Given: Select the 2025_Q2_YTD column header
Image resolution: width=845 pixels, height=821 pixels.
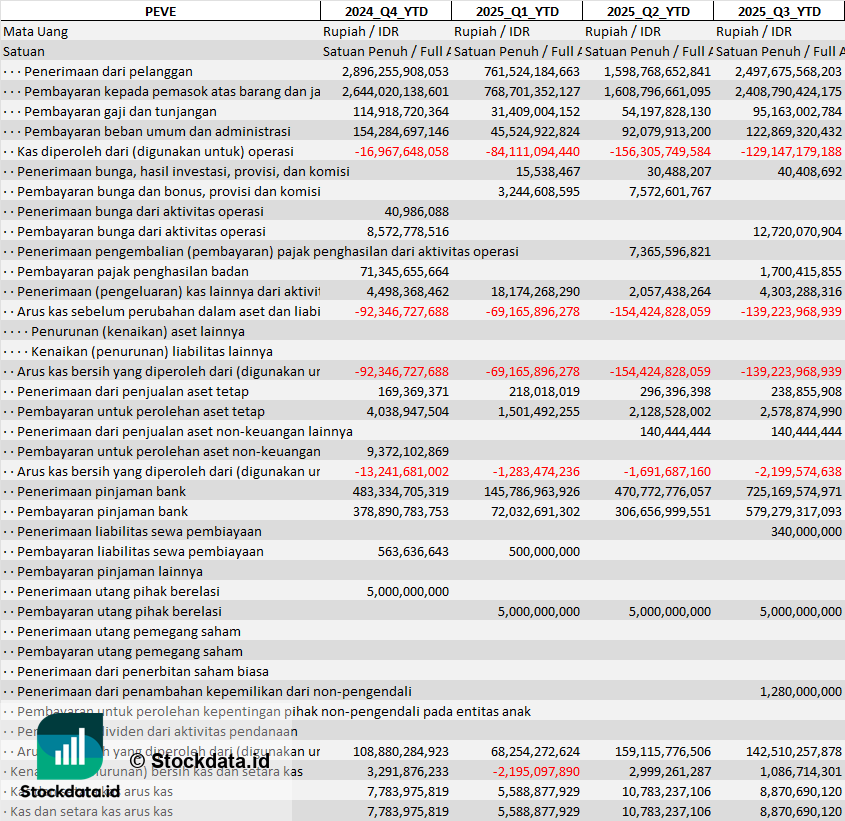Looking at the screenshot, I should click(648, 11).
